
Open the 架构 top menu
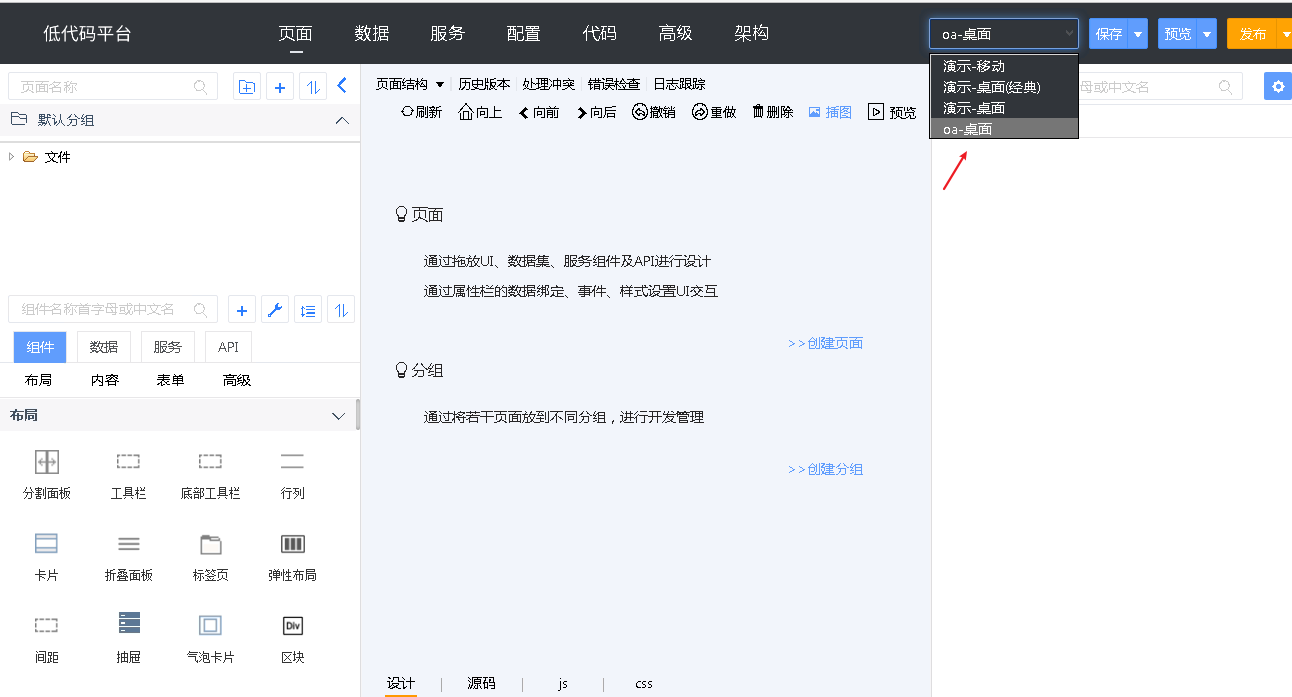pos(751,33)
